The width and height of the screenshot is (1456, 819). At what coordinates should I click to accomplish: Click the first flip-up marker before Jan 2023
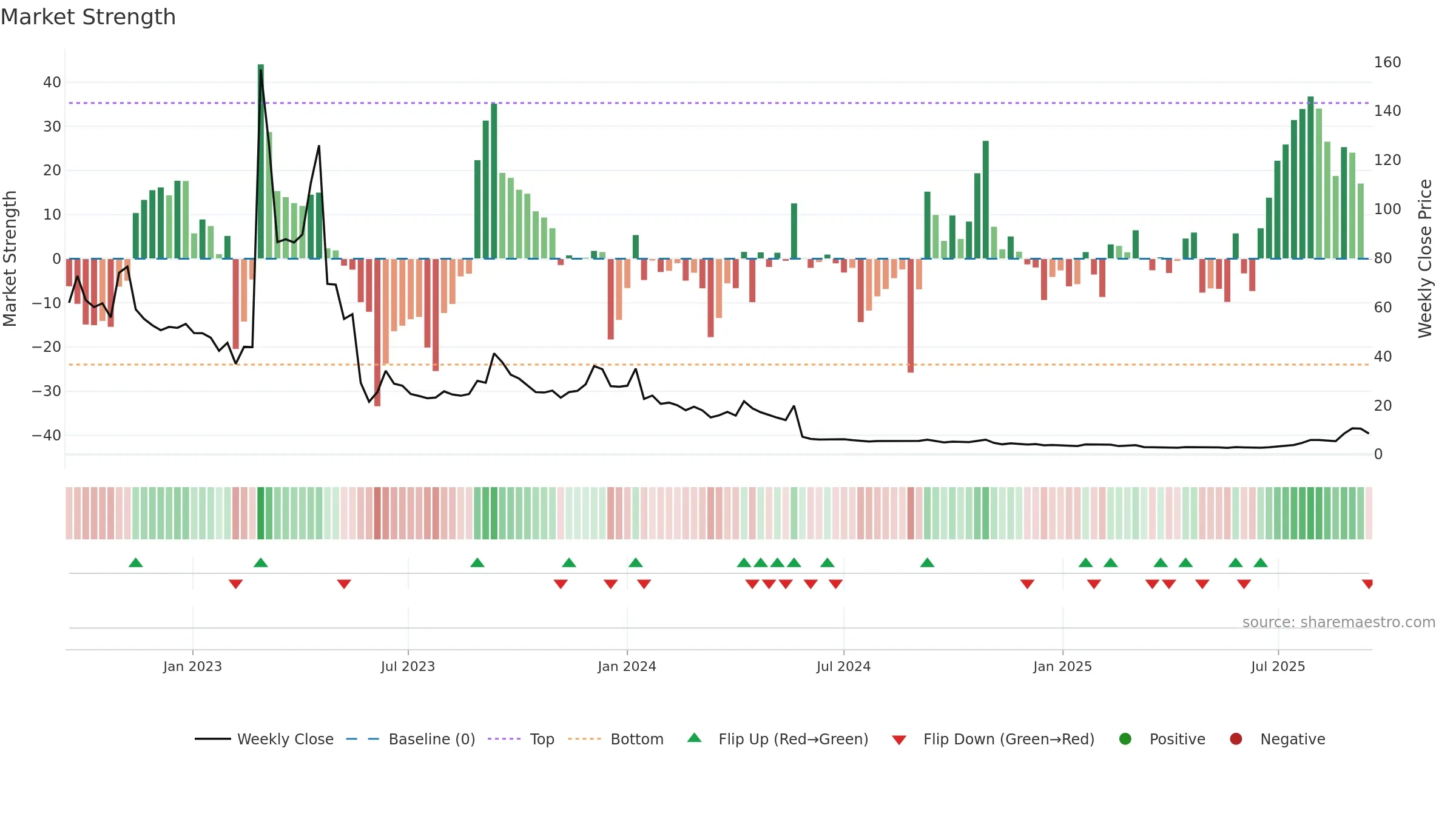pos(136,562)
